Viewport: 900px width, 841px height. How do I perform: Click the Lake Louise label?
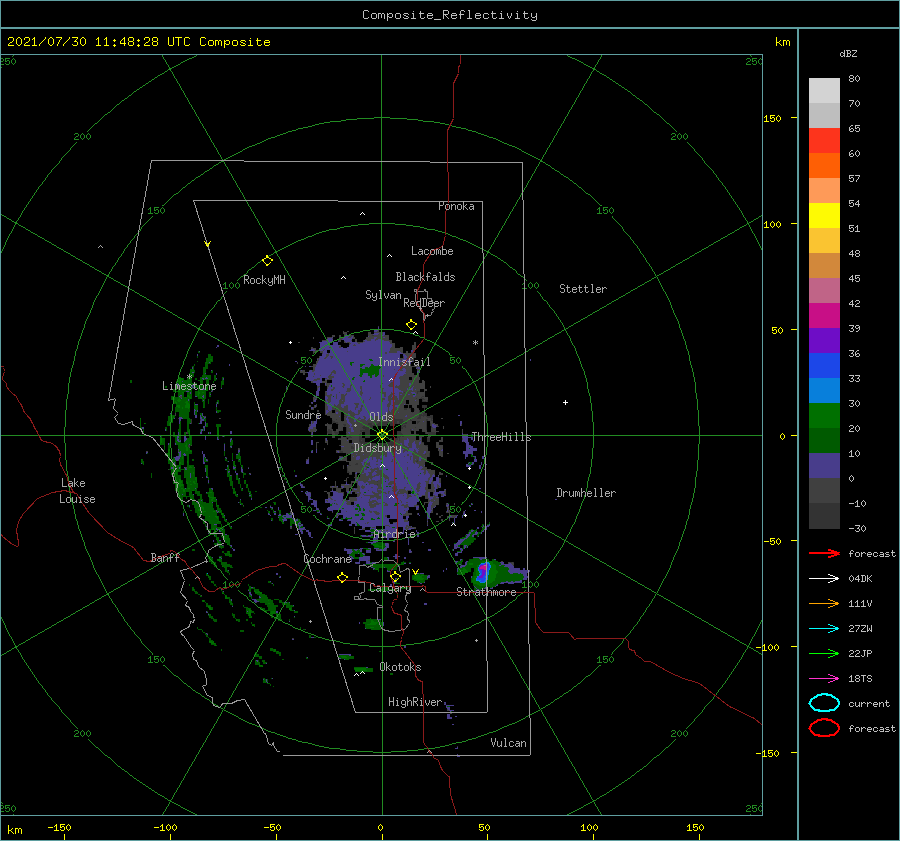(77, 491)
